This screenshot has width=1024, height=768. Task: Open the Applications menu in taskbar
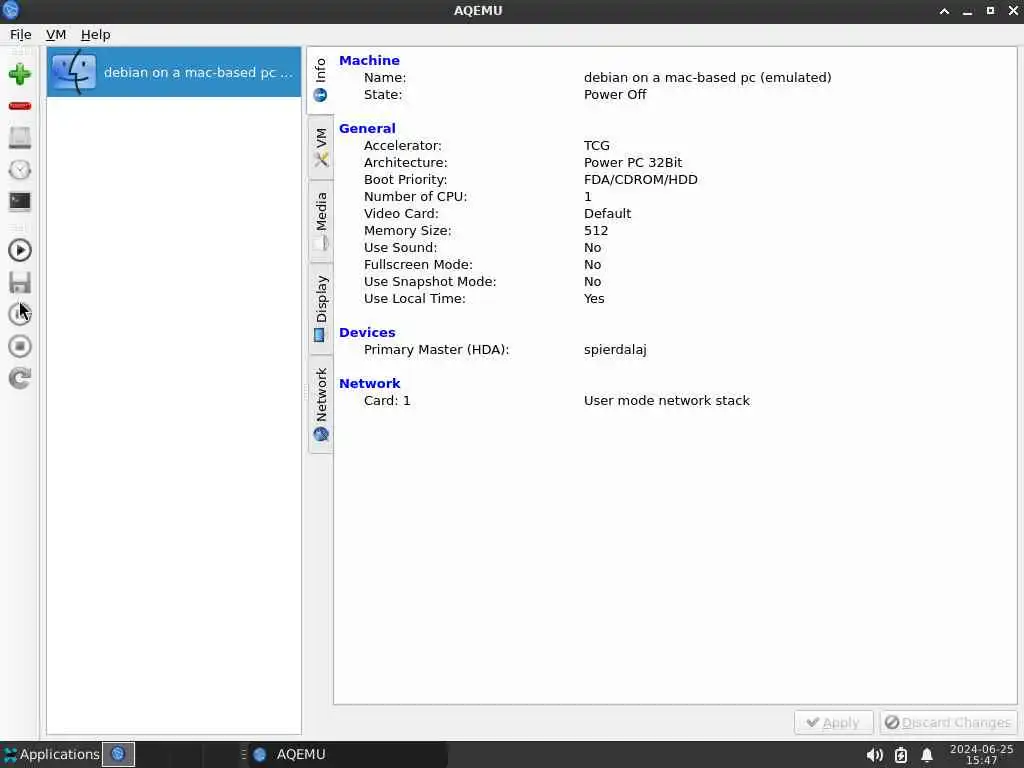point(51,754)
